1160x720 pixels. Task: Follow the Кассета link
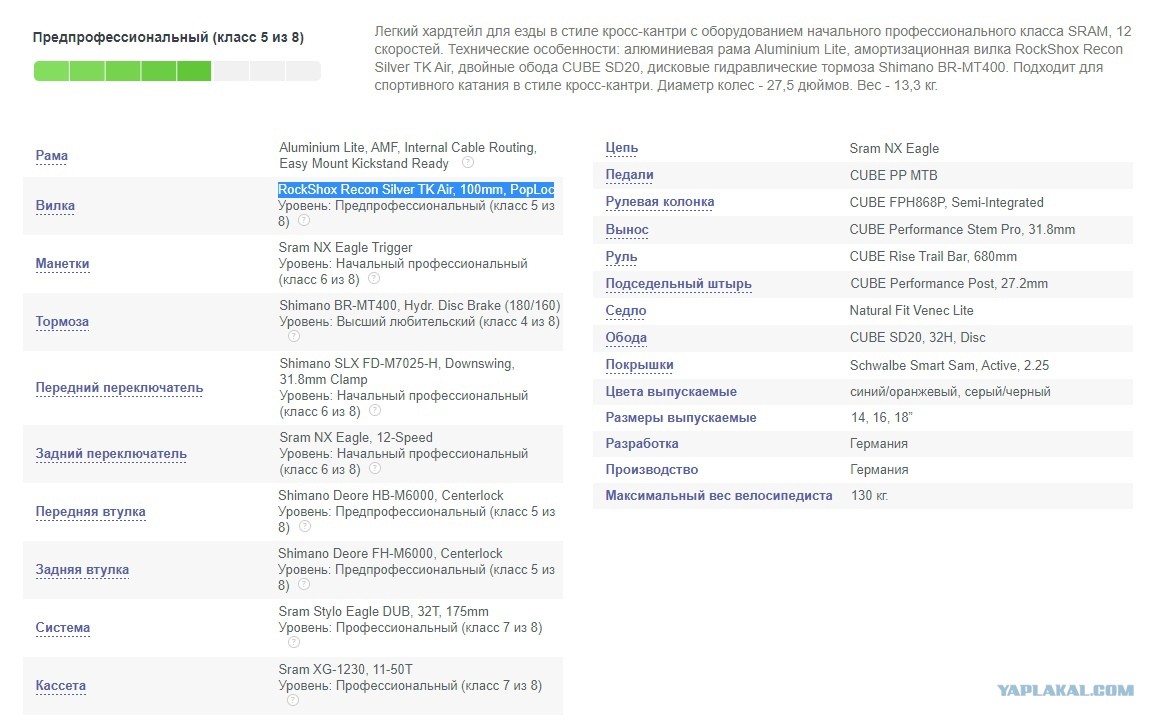pos(61,685)
